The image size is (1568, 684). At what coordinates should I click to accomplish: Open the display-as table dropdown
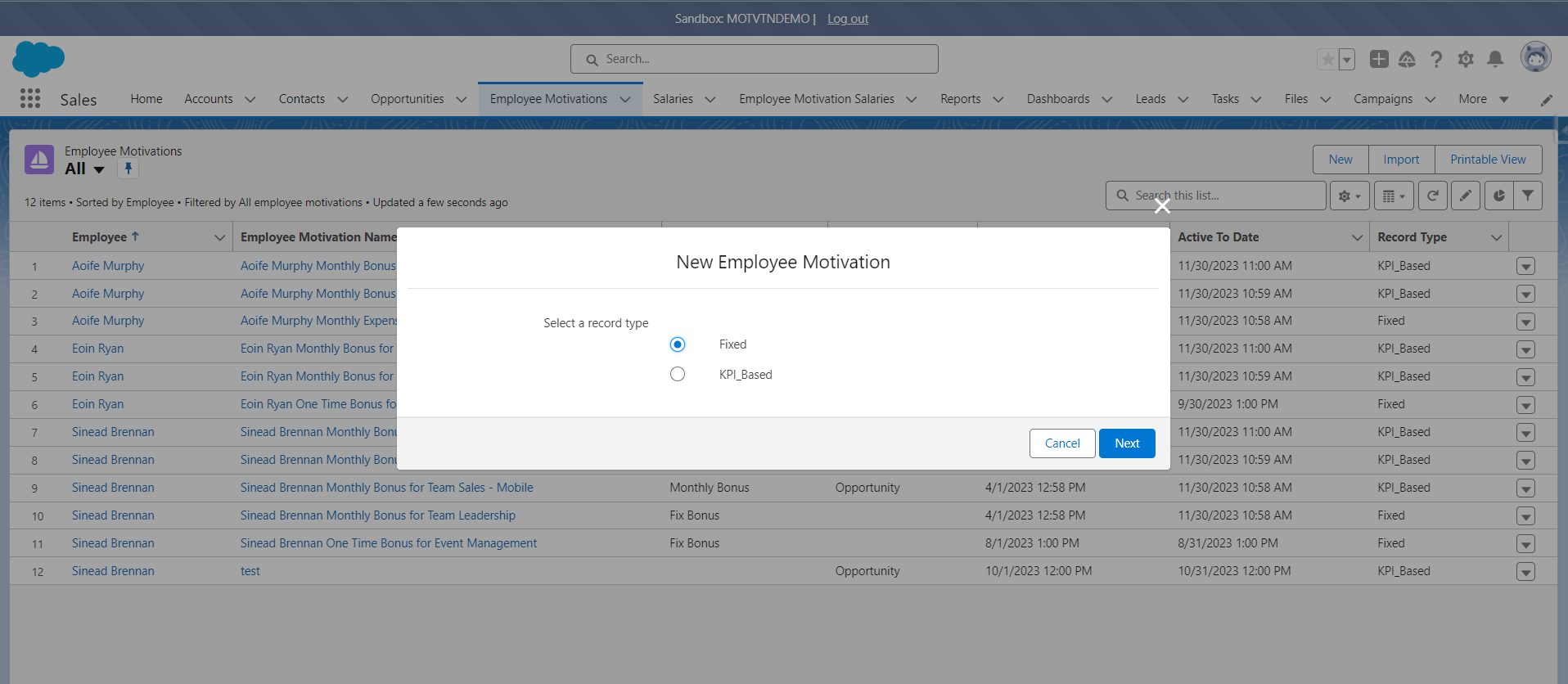1394,196
